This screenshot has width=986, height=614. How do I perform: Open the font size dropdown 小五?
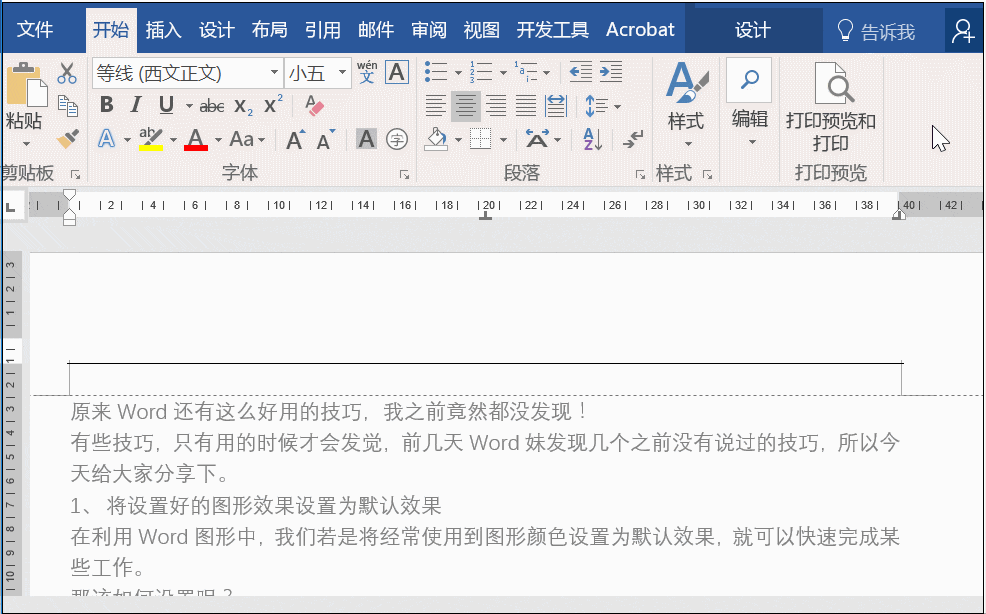[342, 73]
